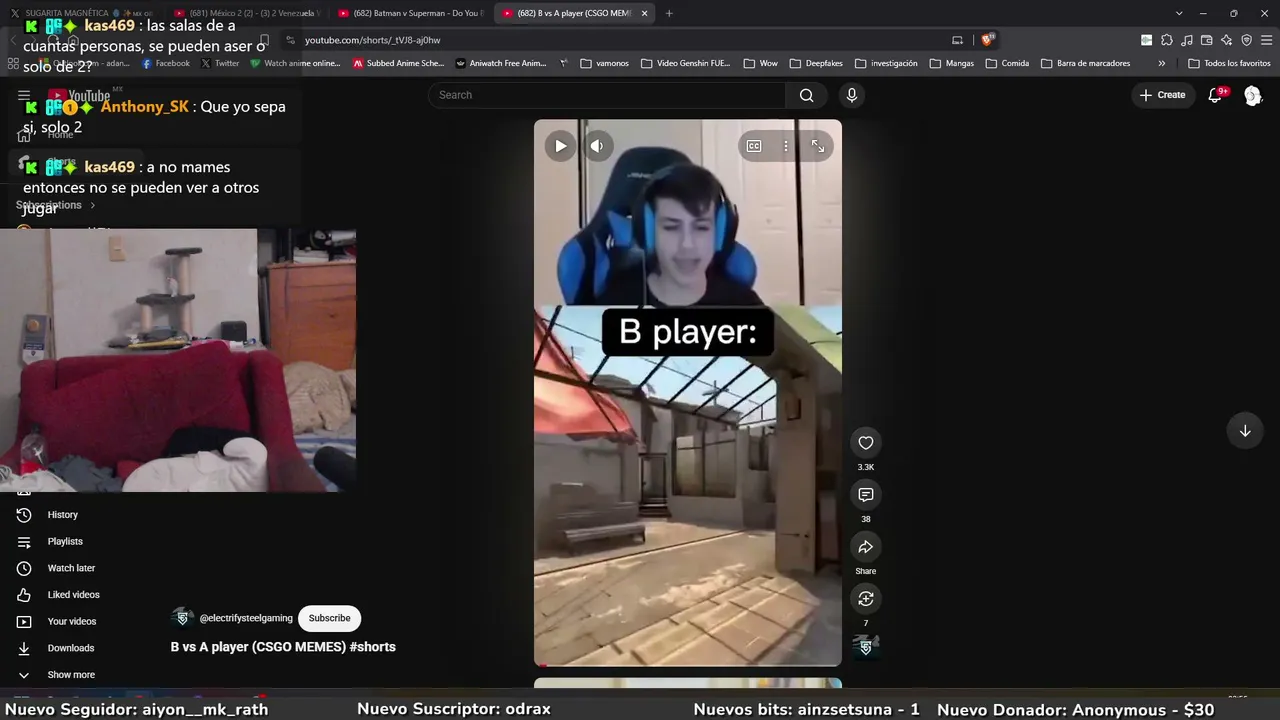
Task: Open Your videos in the sidebar
Action: [72, 622]
